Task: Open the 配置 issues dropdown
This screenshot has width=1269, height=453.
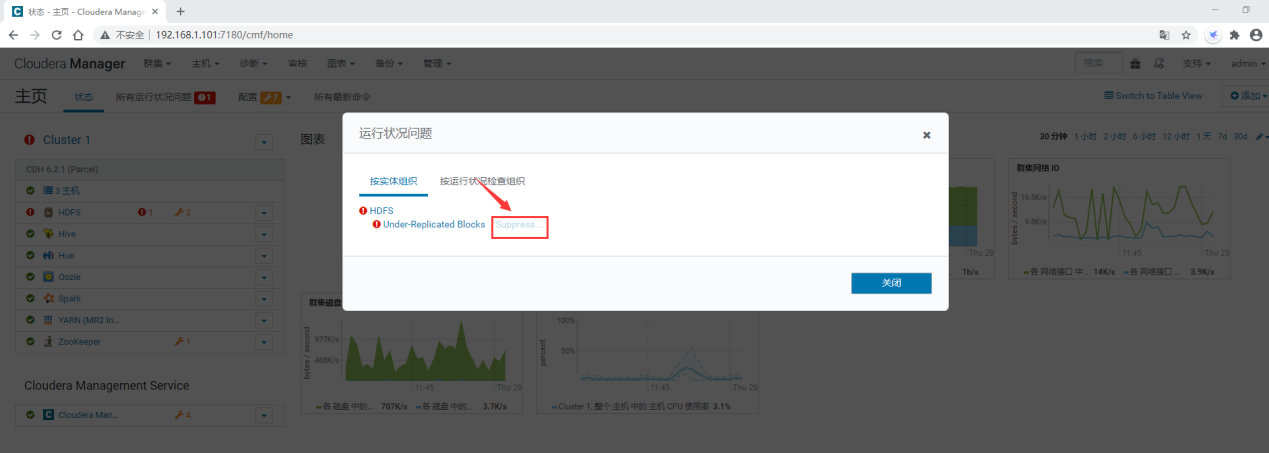Action: coord(264,97)
